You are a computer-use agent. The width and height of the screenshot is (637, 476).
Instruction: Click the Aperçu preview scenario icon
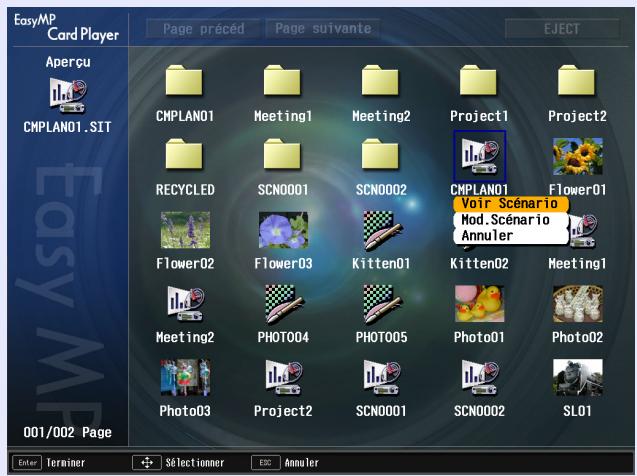pyautogui.click(x=68, y=95)
